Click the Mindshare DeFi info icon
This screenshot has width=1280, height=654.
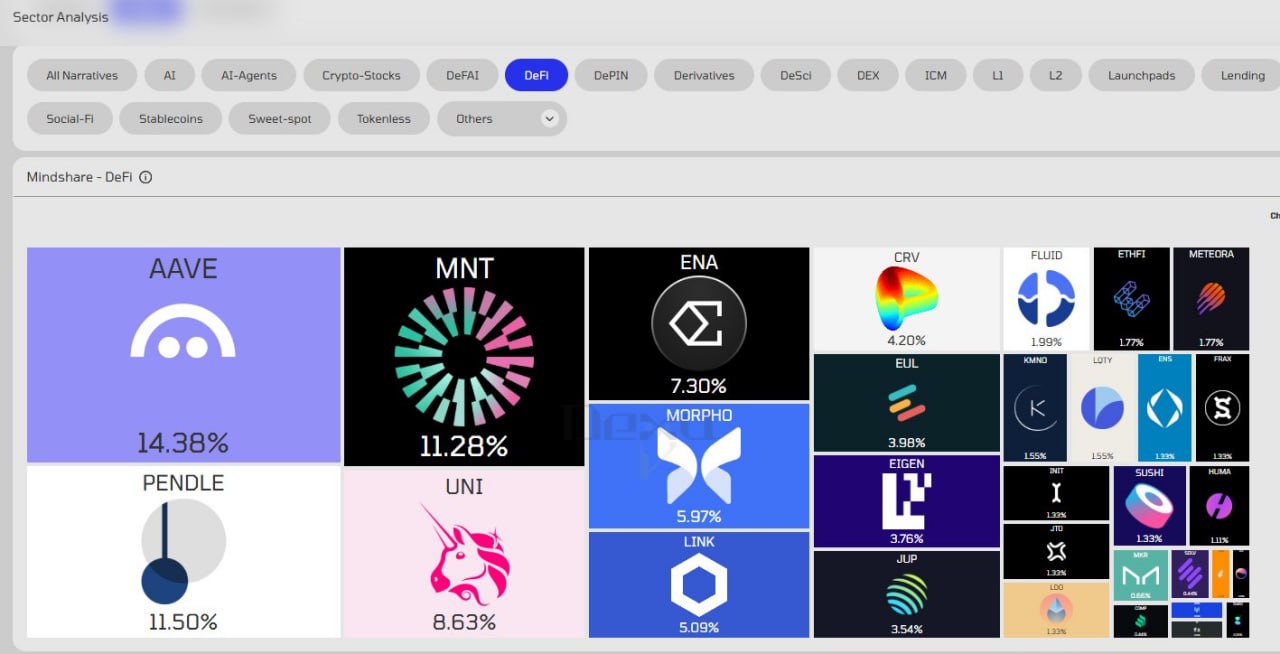point(145,177)
